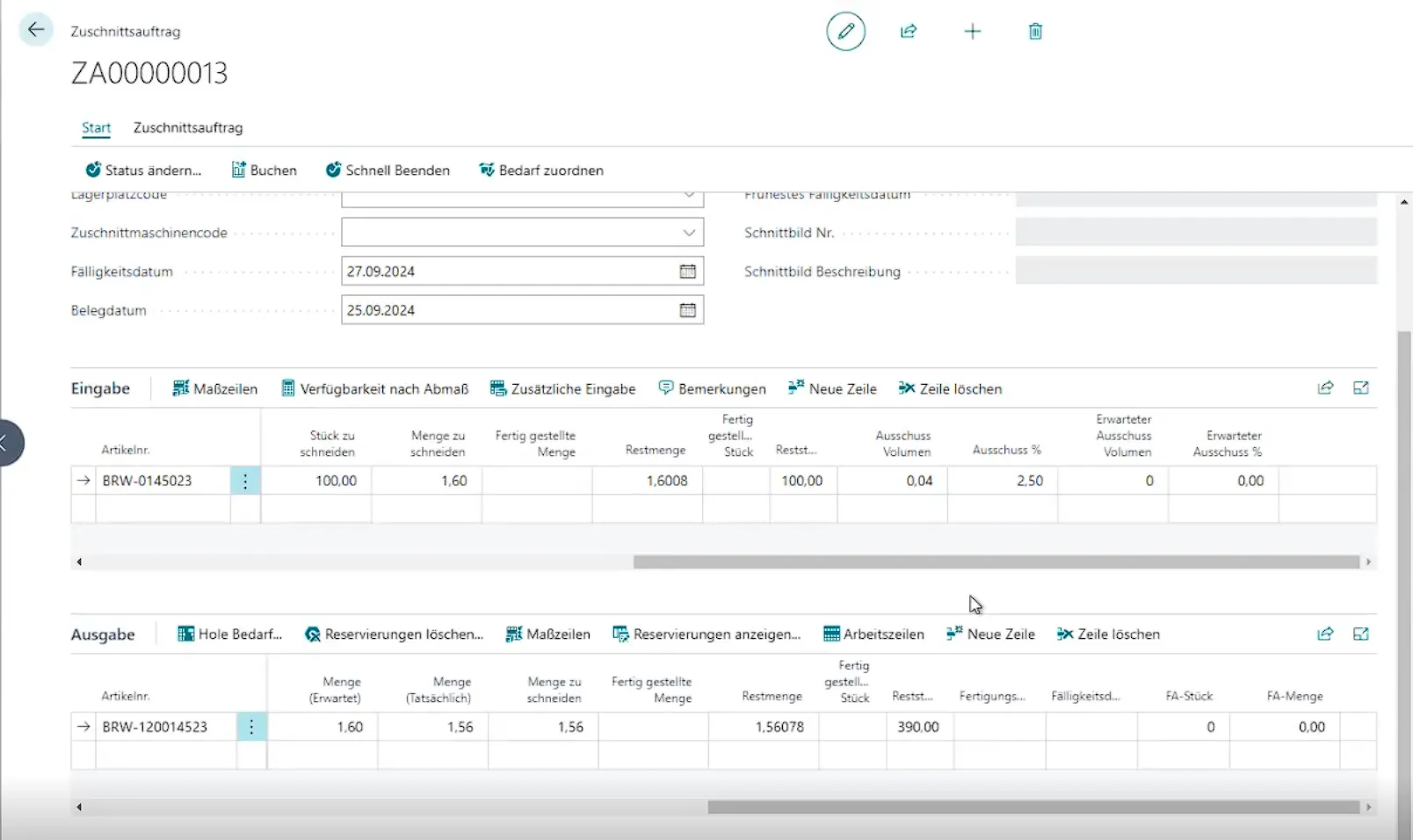Screen dimensions: 1413x840
Task: Add Neue Zeile in Ausgabe section
Action: click(x=990, y=634)
